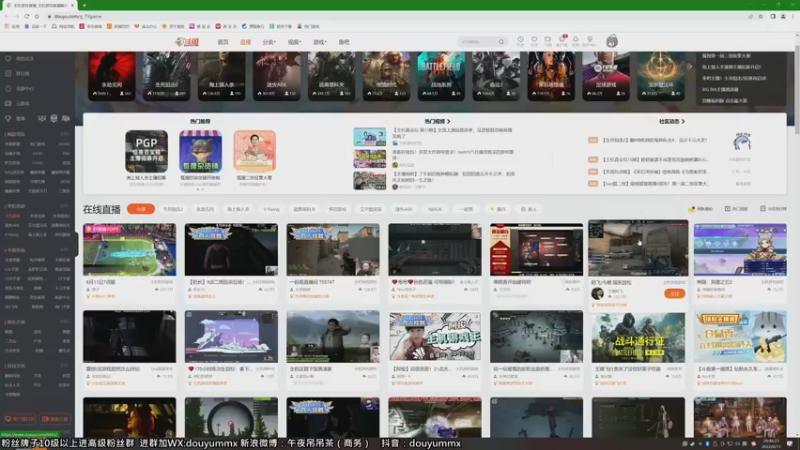Viewport: 800px width, 450px height.
Task: Click the heart icon in left sidebar
Action: (x=8, y=59)
